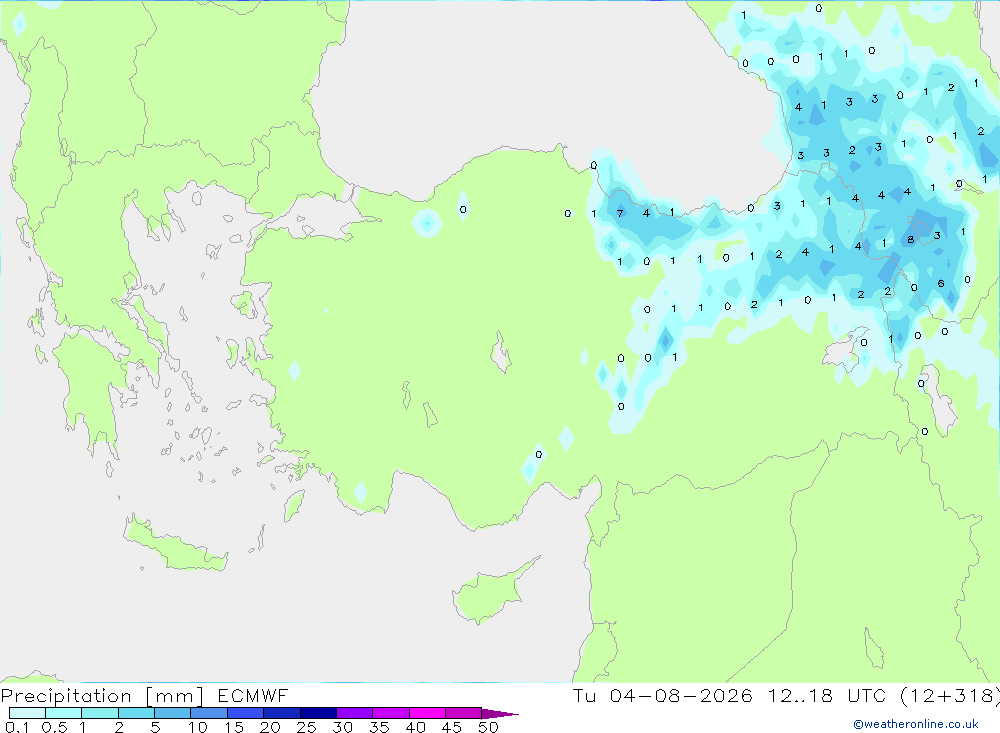
Task: Click the '0.5' legend scale label
Action: (x=54, y=727)
